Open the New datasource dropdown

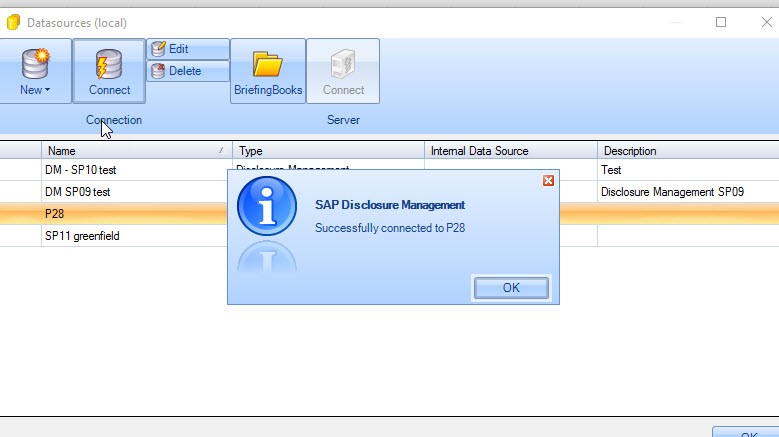[35, 71]
